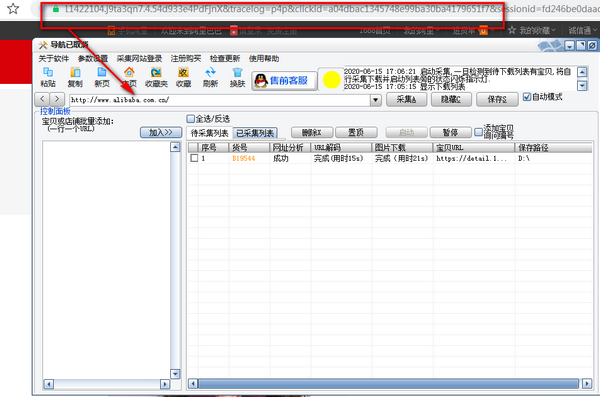
Task: Toggle the 全选/反选 checkbox
Action: coord(191,119)
